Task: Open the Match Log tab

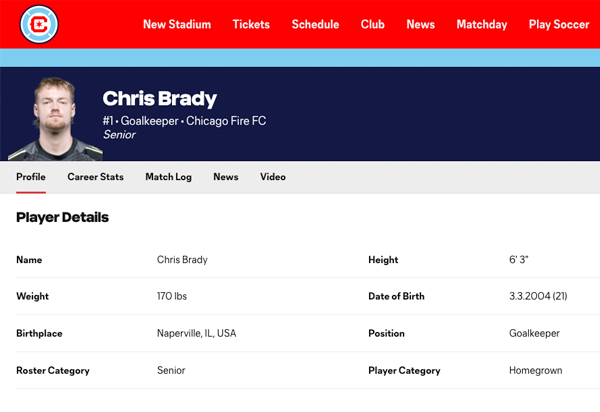Action: coord(168,177)
